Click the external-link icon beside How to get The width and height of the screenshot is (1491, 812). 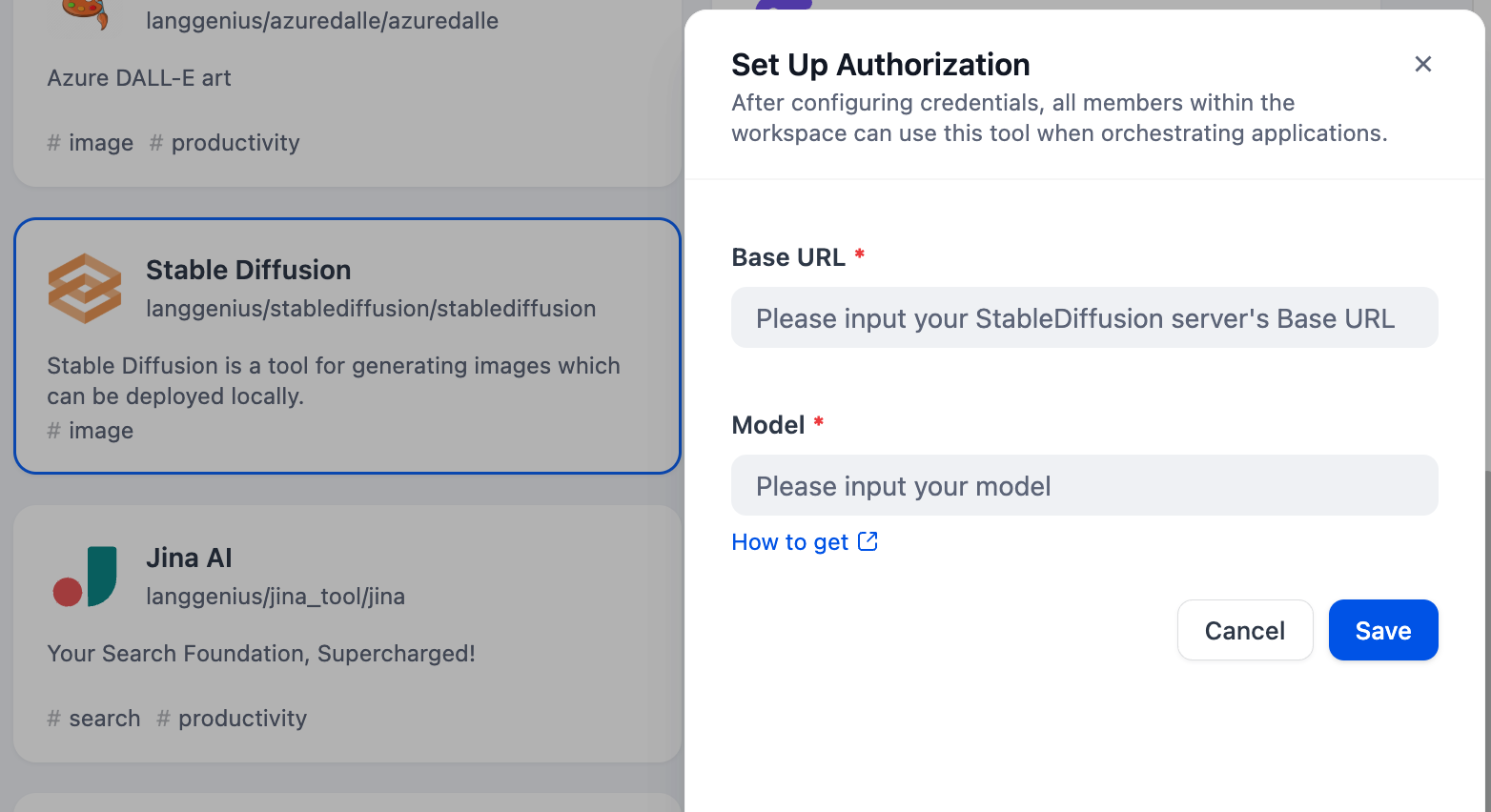[x=868, y=541]
